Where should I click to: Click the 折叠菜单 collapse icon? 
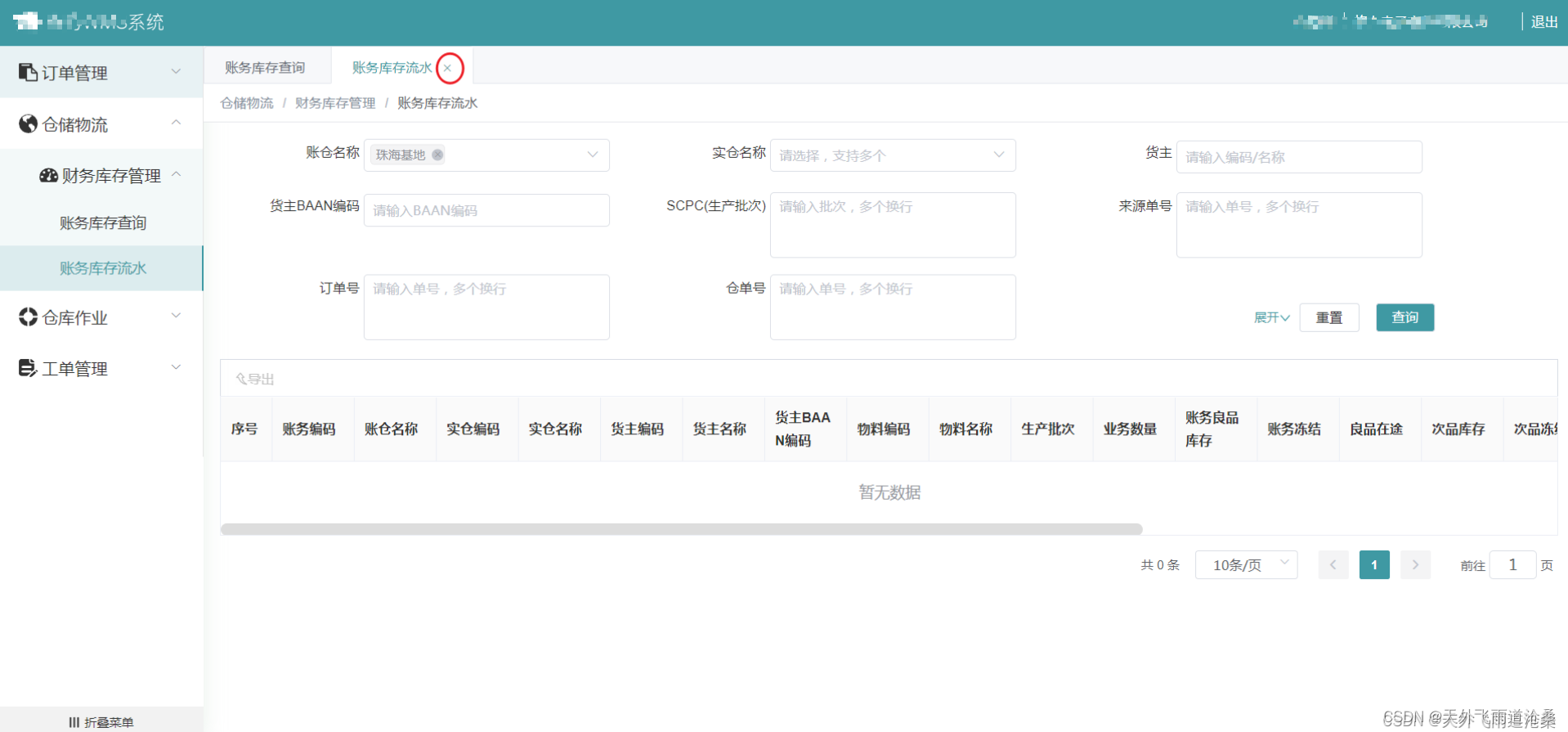pyautogui.click(x=74, y=722)
